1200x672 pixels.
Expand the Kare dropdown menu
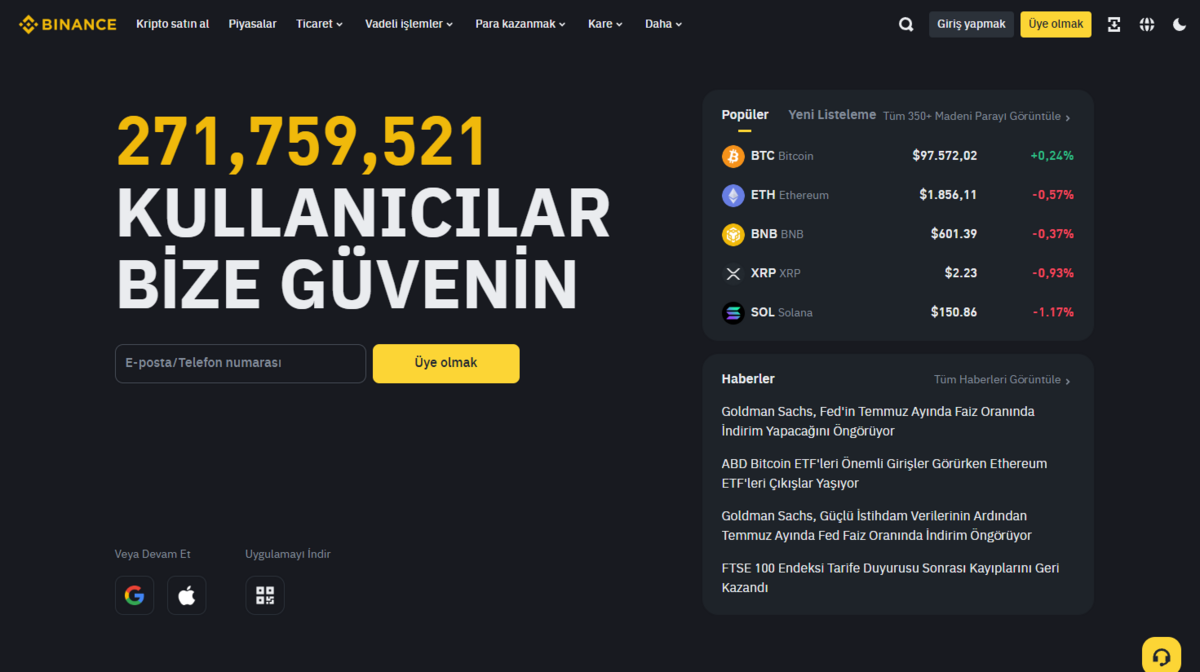605,24
